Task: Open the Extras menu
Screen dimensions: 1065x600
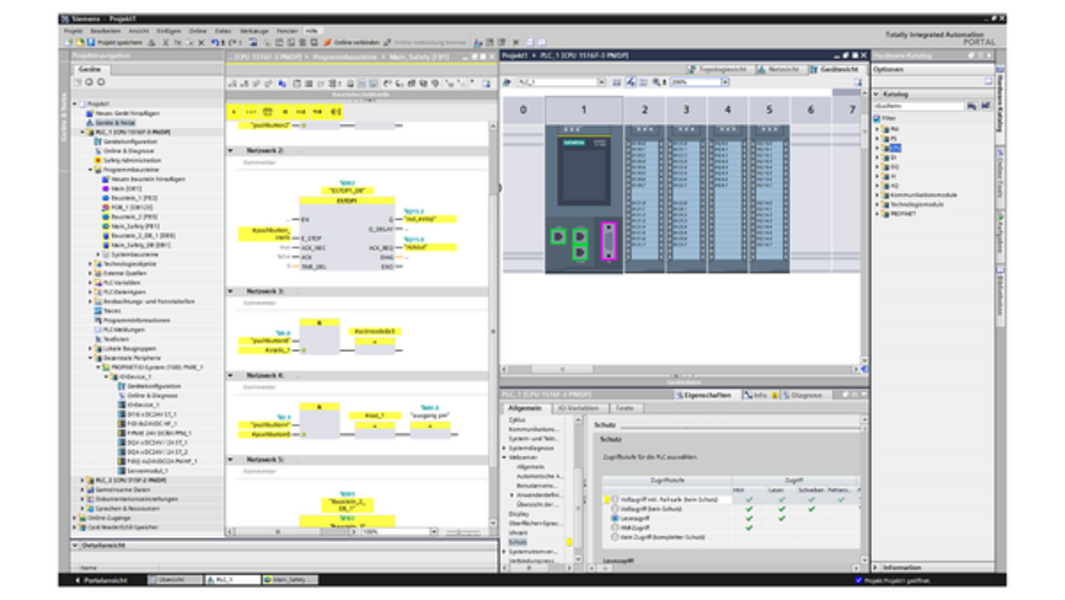Action: (x=223, y=31)
